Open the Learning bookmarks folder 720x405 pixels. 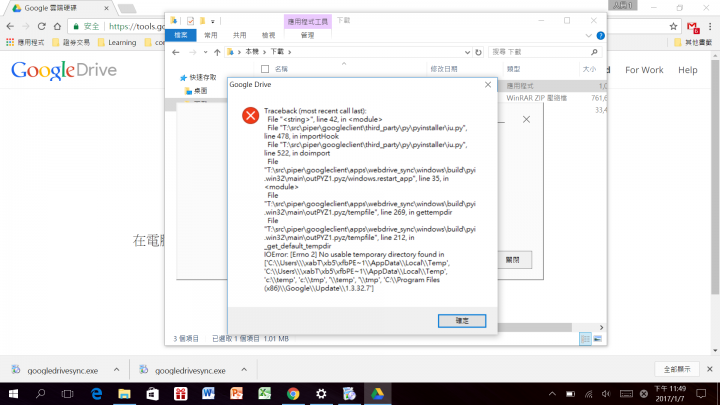click(x=117, y=42)
